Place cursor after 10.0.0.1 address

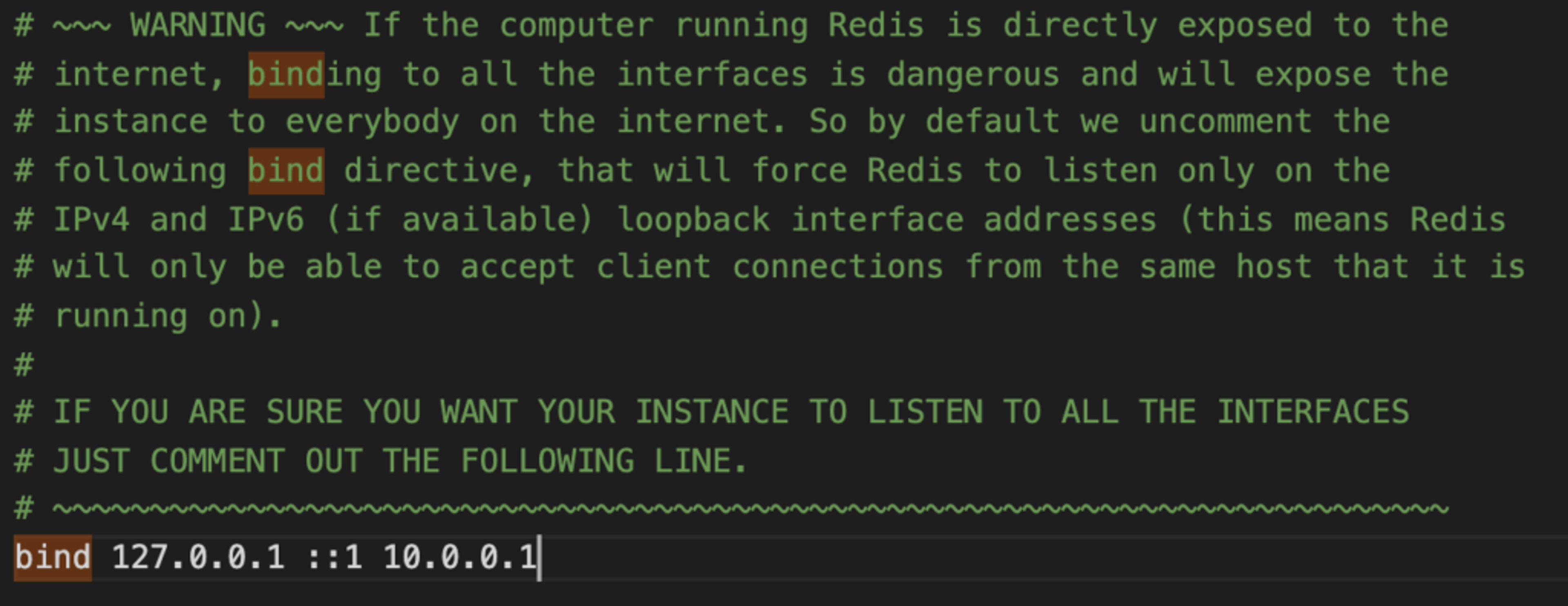(x=539, y=558)
